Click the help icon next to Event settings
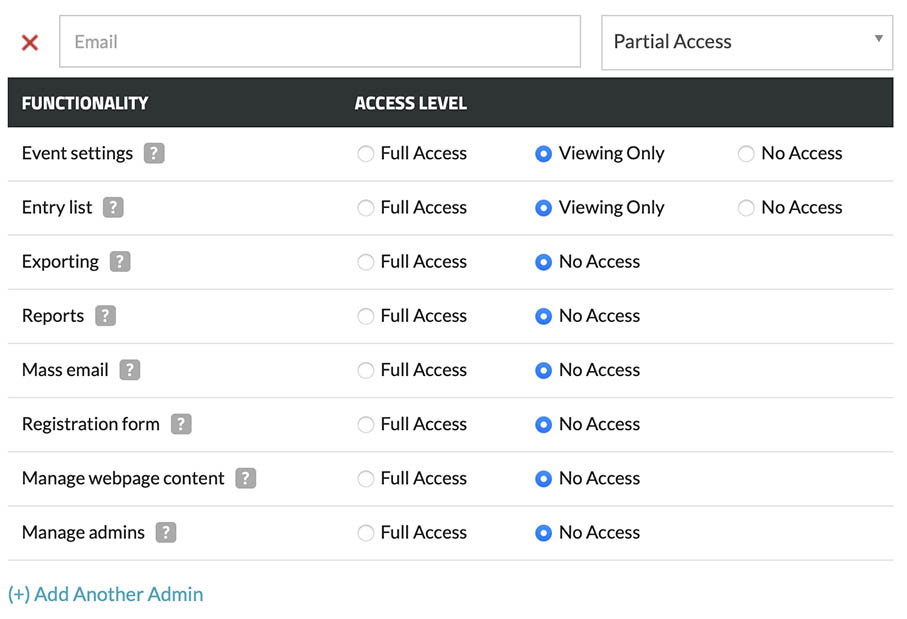This screenshot has height=619, width=907. pyautogui.click(x=154, y=154)
